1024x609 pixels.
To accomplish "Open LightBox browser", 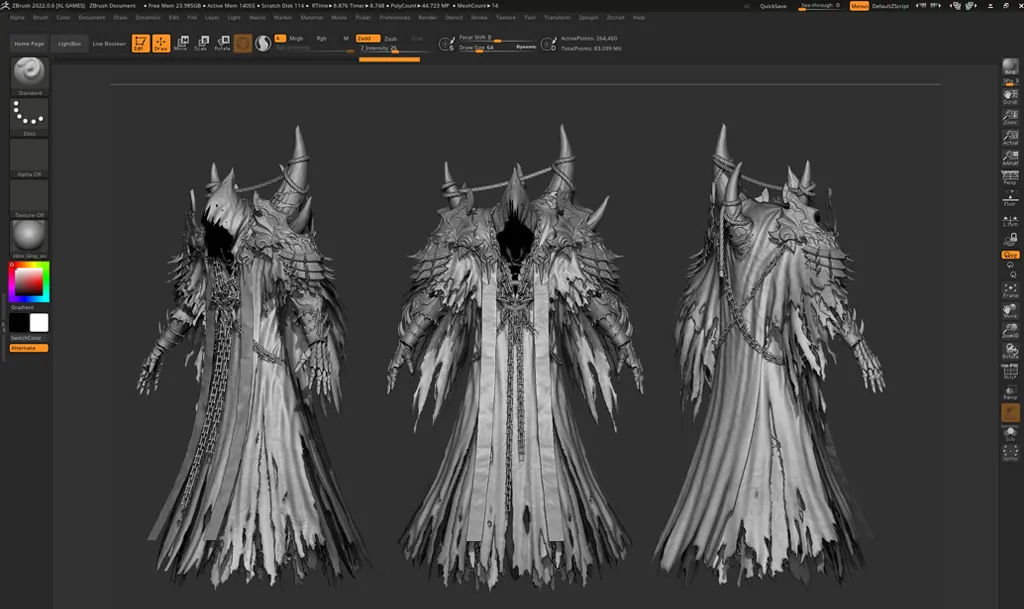I will point(69,44).
